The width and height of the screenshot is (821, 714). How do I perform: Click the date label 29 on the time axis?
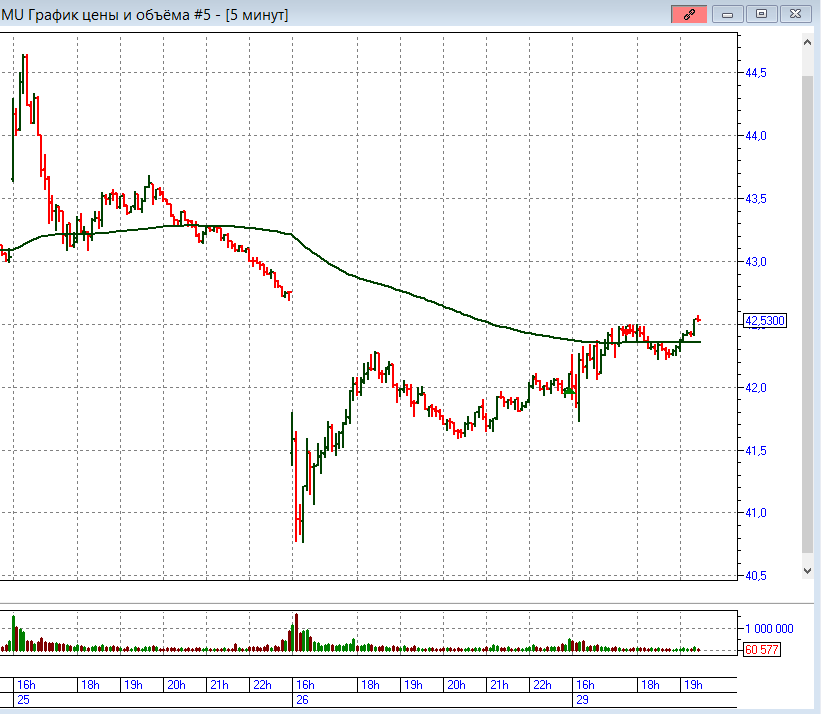(x=580, y=700)
